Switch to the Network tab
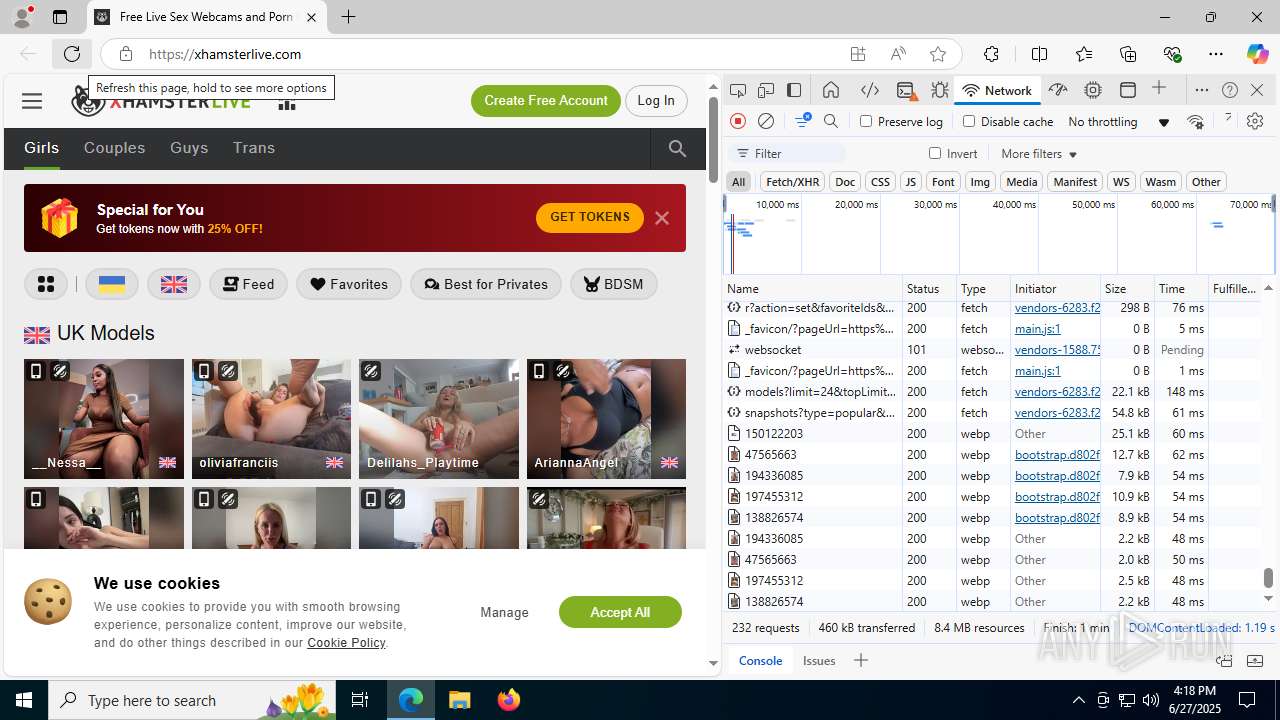Image resolution: width=1280 pixels, height=720 pixels. coord(997,90)
